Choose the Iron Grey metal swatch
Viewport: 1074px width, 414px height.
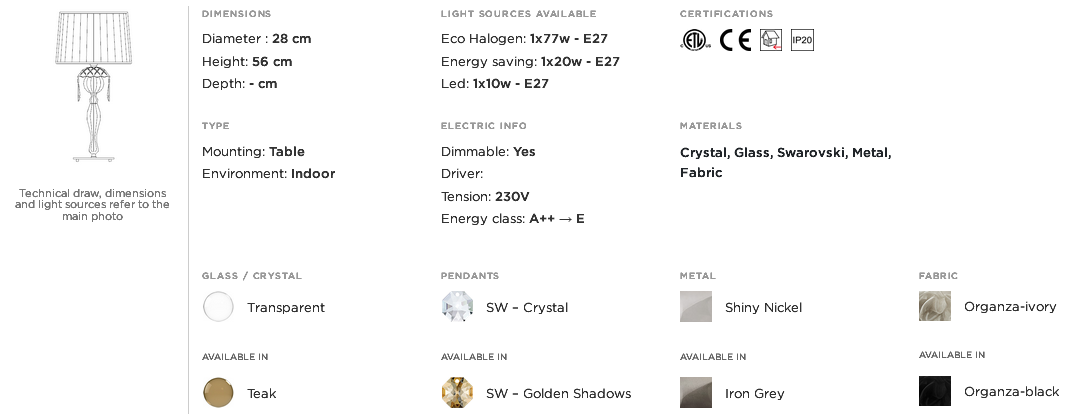(x=696, y=393)
